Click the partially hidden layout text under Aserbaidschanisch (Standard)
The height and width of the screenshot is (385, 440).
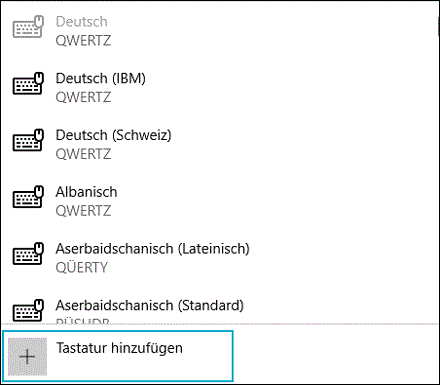click(x=83, y=321)
